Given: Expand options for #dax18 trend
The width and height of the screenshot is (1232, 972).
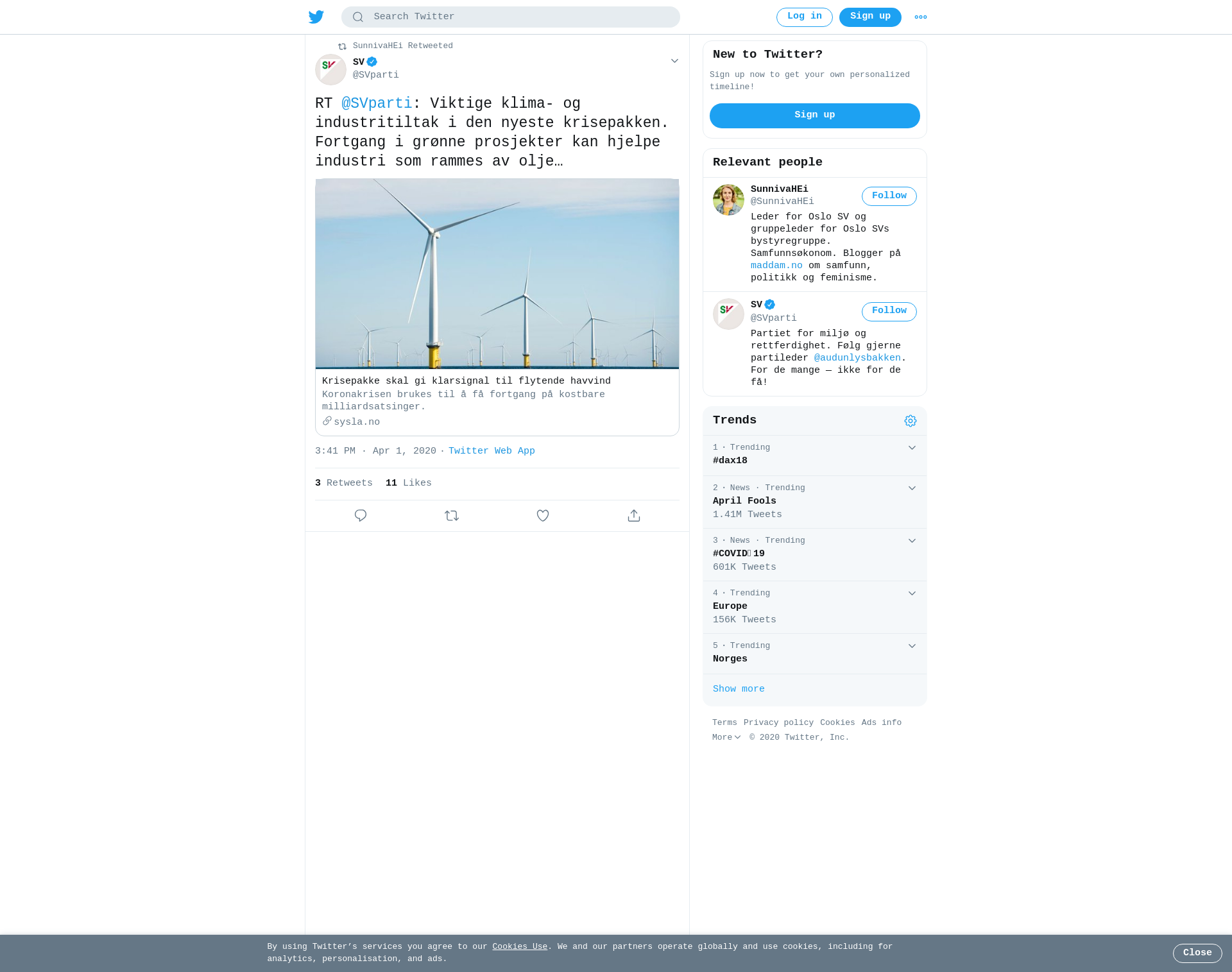Looking at the screenshot, I should click(912, 448).
